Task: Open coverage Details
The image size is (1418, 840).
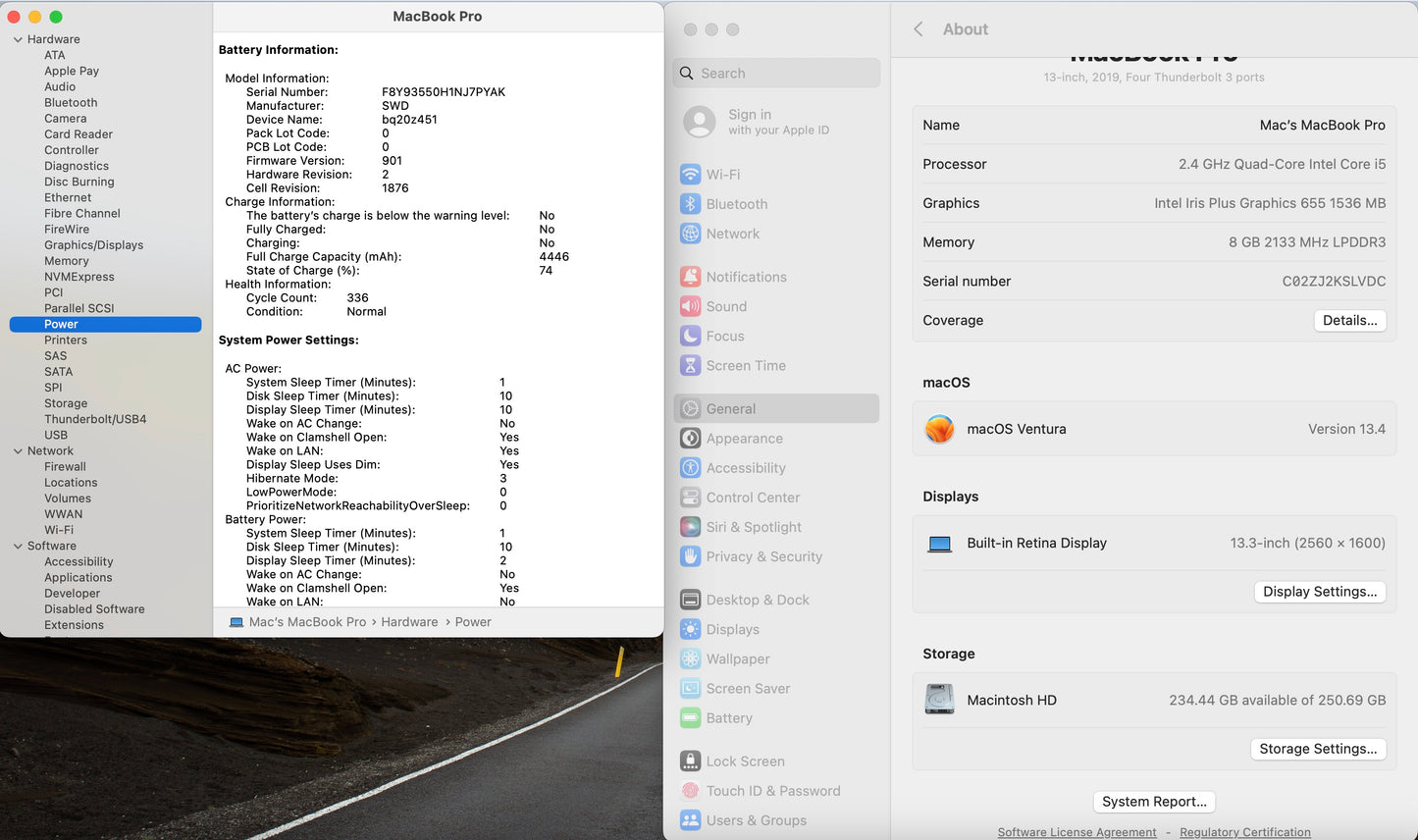Action: [1349, 320]
